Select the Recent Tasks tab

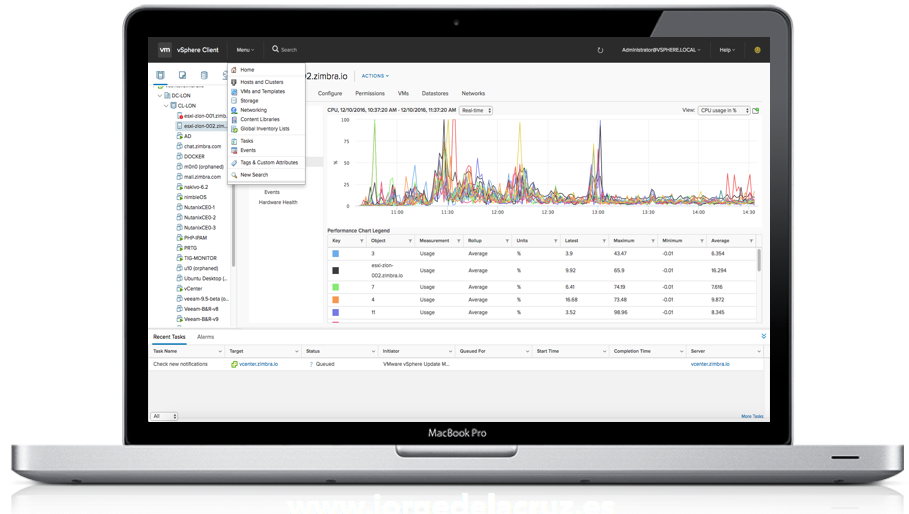(169, 337)
